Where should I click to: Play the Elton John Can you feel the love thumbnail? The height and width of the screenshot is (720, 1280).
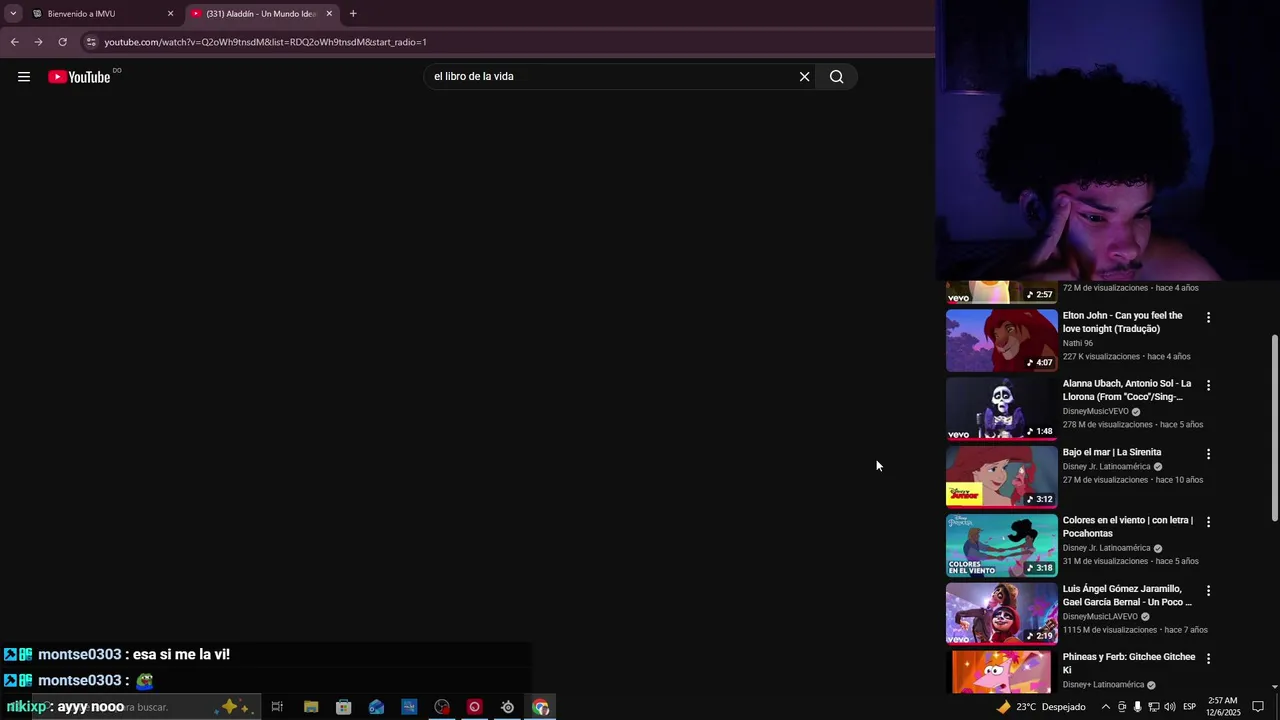point(1001,340)
